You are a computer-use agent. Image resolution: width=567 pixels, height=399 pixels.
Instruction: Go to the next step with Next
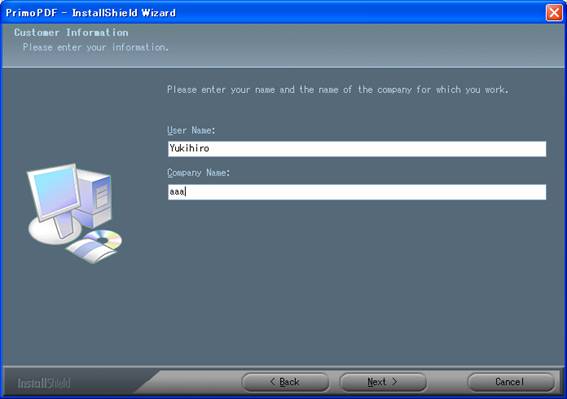pyautogui.click(x=383, y=382)
